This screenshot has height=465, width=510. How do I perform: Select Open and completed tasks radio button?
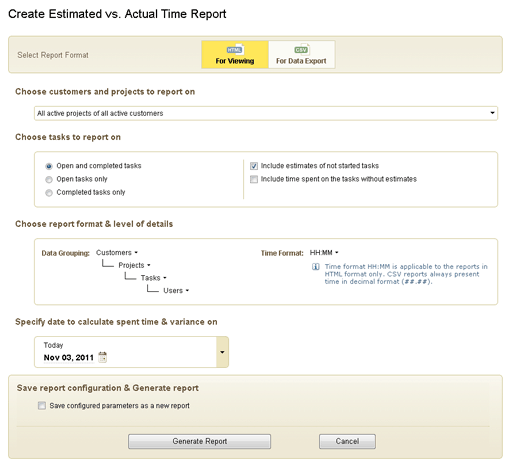coord(49,166)
